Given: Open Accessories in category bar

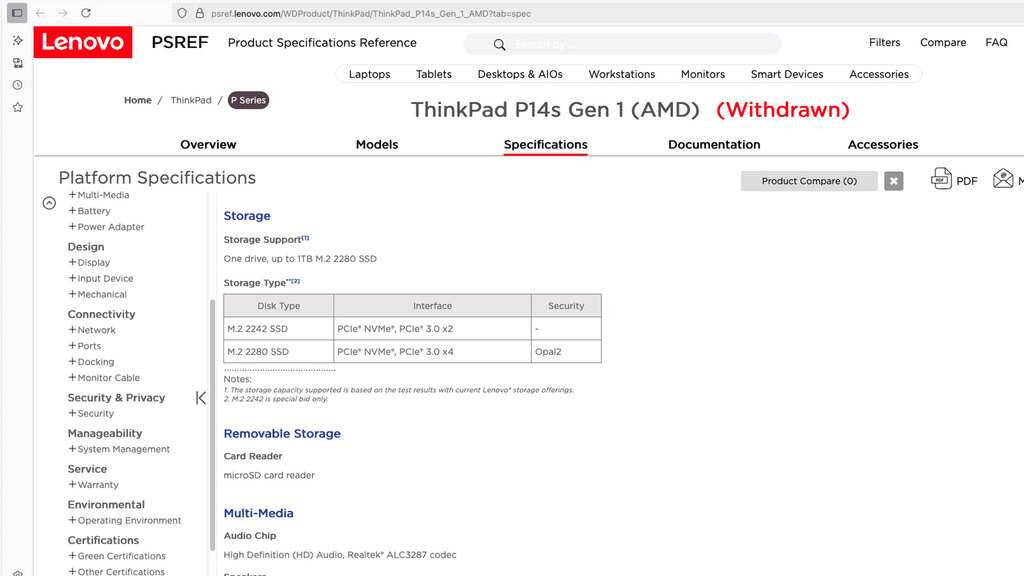Looking at the screenshot, I should coord(879,74).
